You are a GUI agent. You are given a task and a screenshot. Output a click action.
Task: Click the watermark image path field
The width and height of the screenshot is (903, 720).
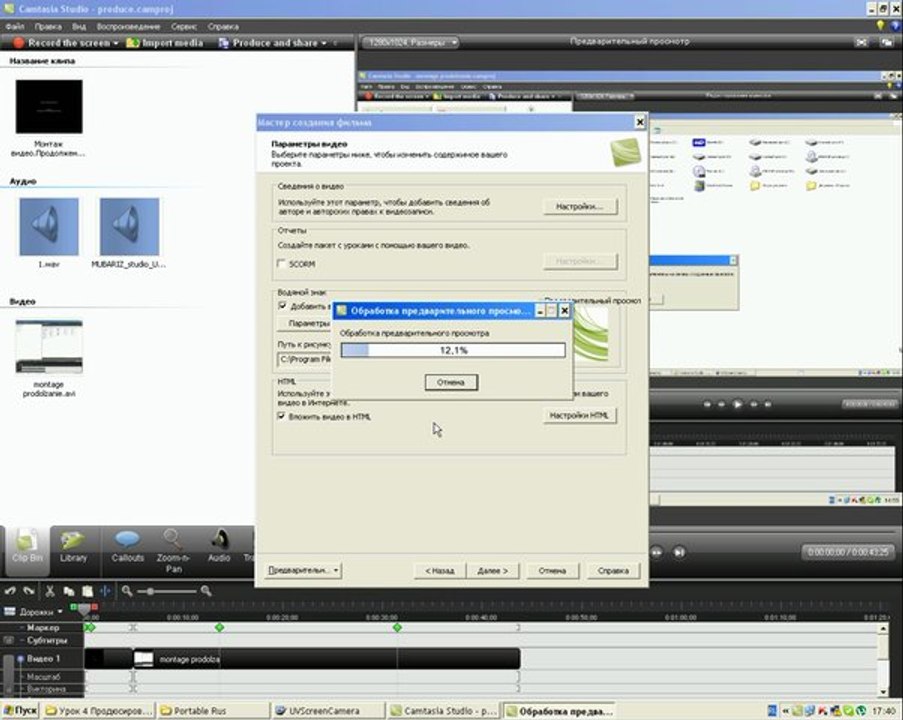(305, 359)
